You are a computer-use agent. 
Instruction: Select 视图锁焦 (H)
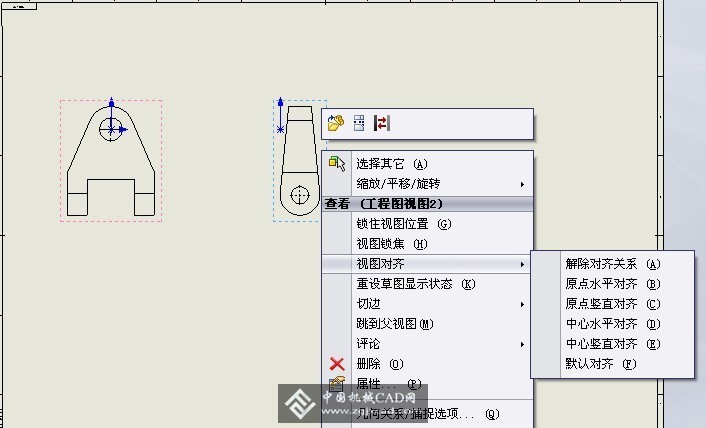428,244
